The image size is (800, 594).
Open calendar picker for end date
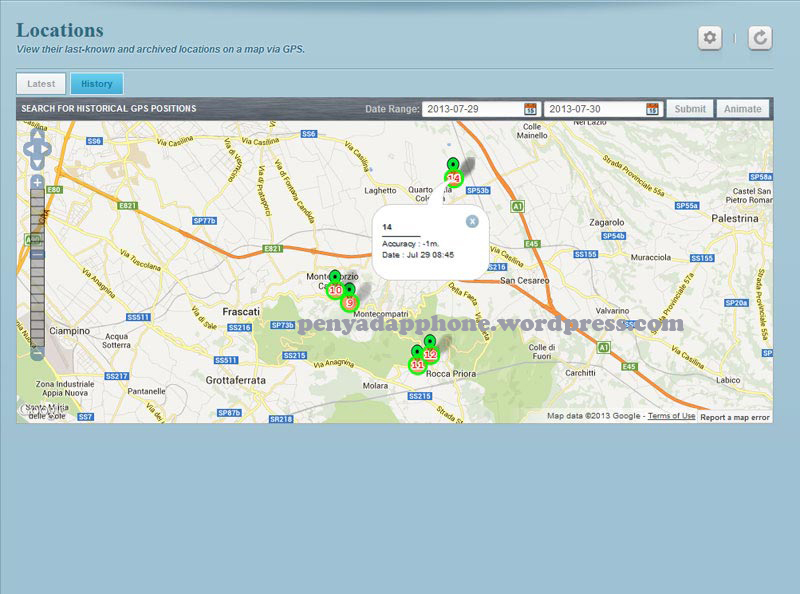click(x=652, y=109)
